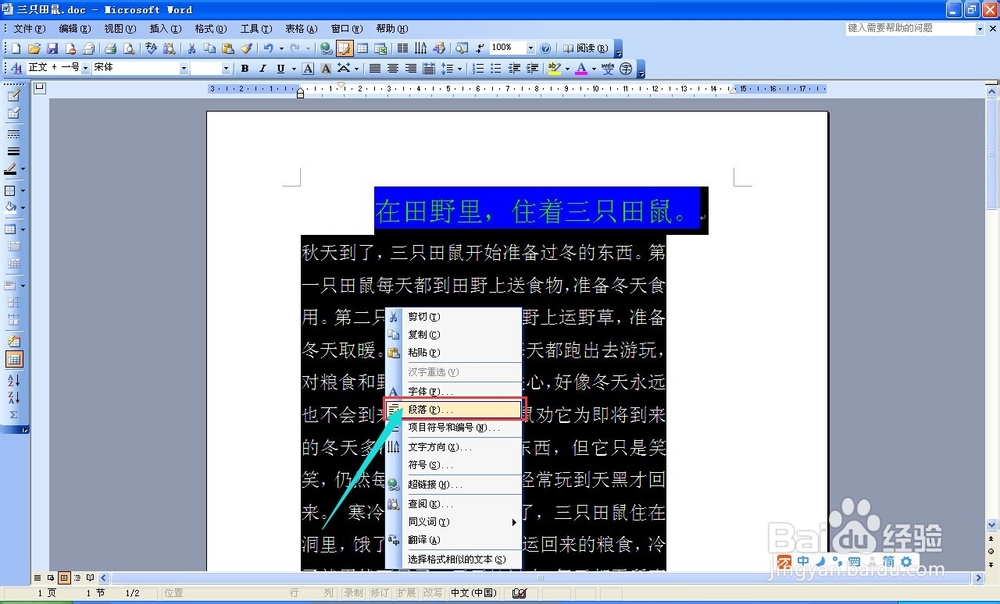This screenshot has height=604, width=1000.
Task: Toggle Align Right button
Action: tap(411, 68)
